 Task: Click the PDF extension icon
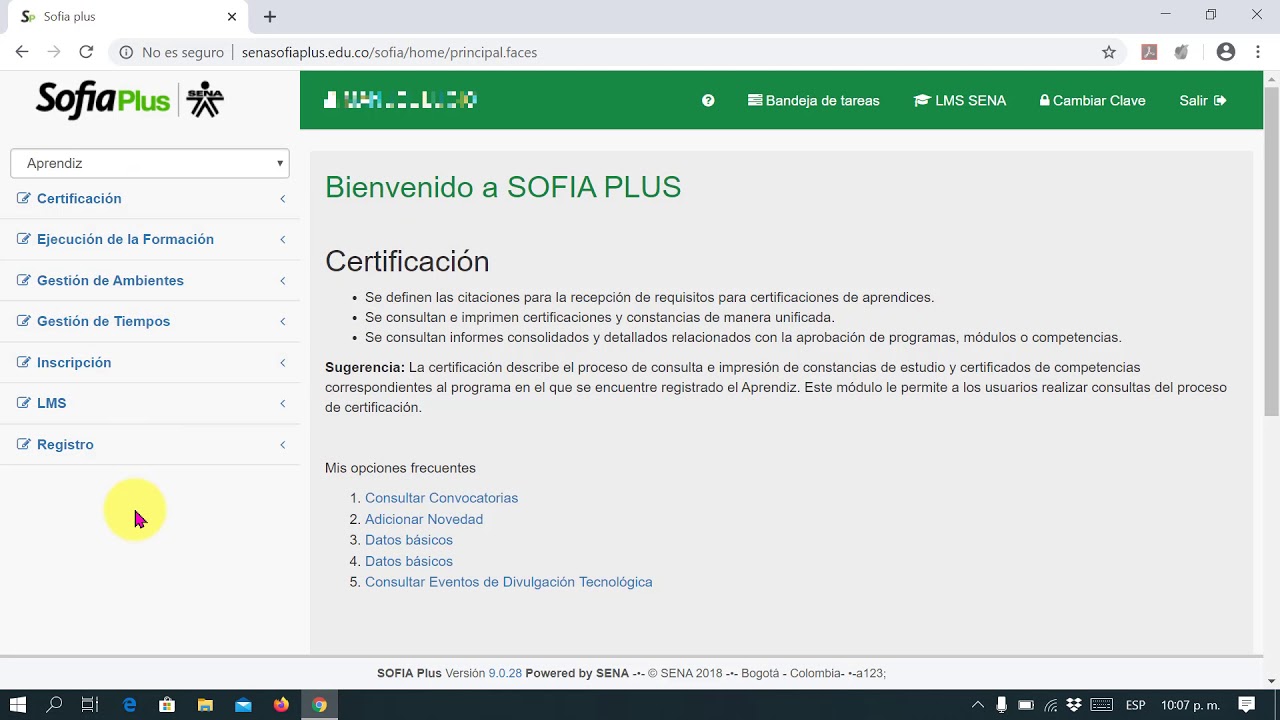click(x=1149, y=52)
